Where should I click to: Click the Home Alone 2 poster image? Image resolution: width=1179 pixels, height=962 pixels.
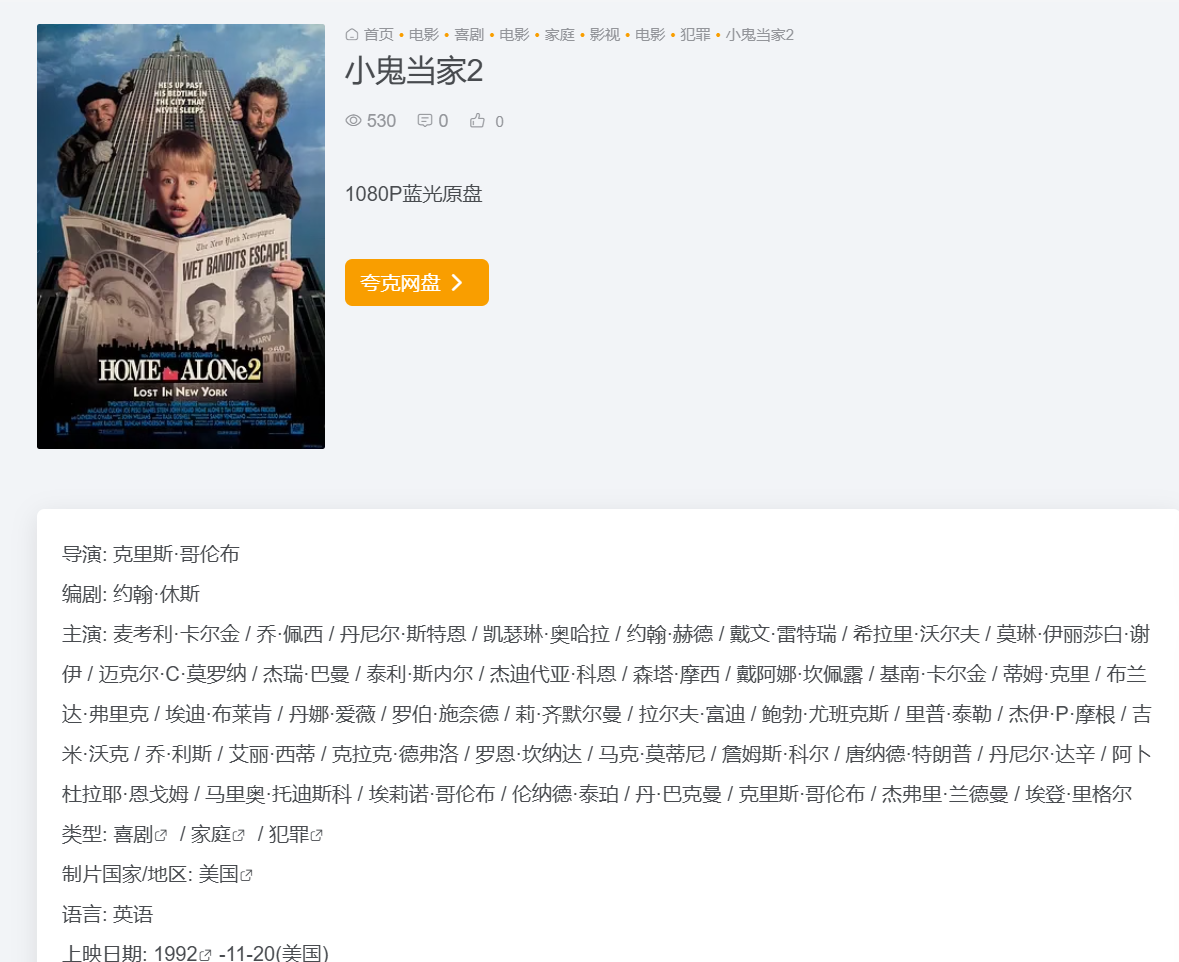coord(180,236)
